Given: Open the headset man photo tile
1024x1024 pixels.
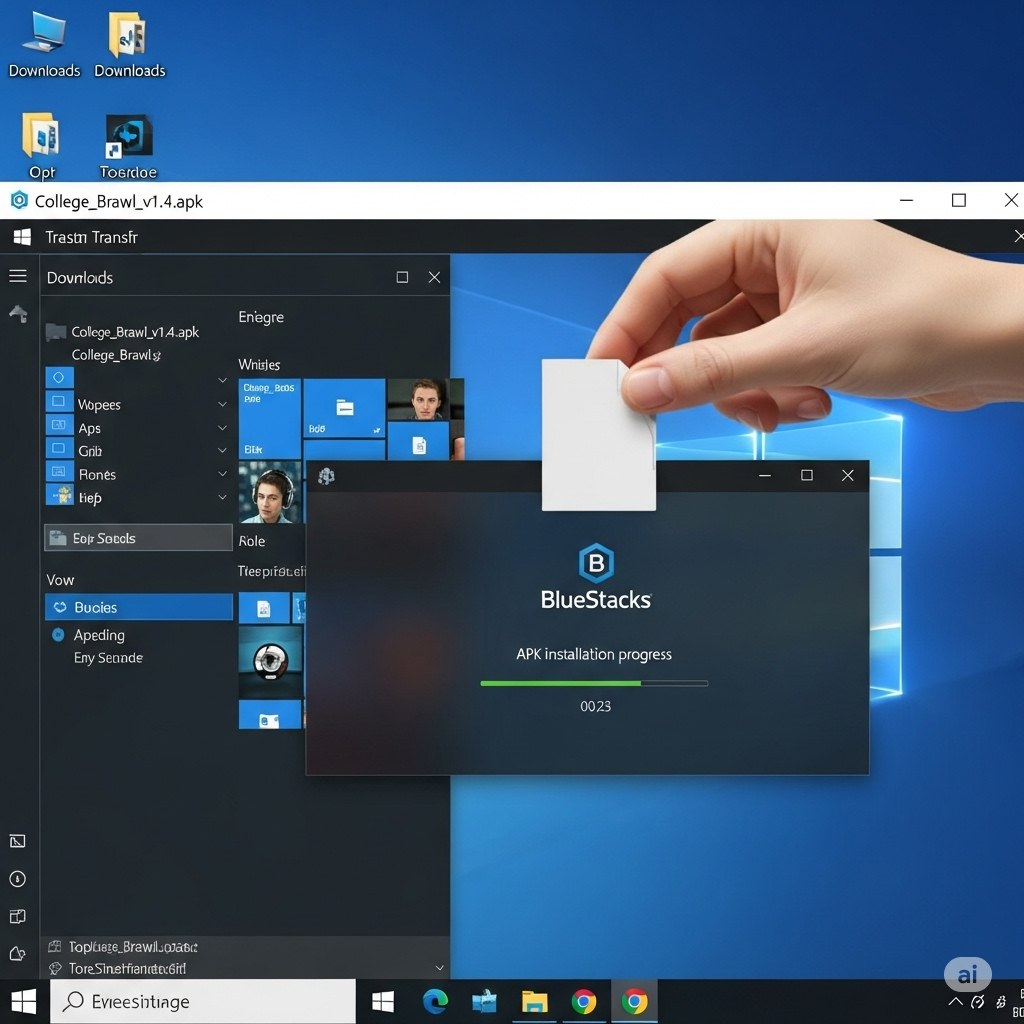Looking at the screenshot, I should click(x=270, y=492).
